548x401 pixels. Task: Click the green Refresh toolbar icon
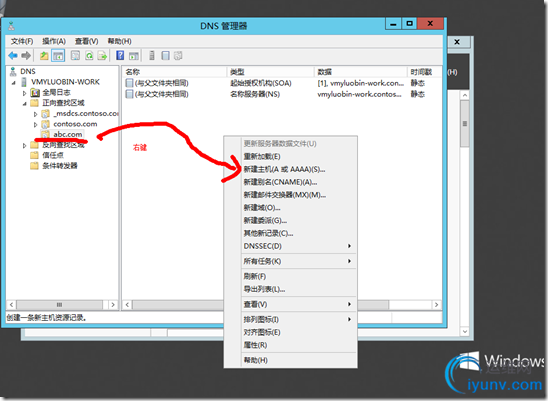[x=89, y=55]
